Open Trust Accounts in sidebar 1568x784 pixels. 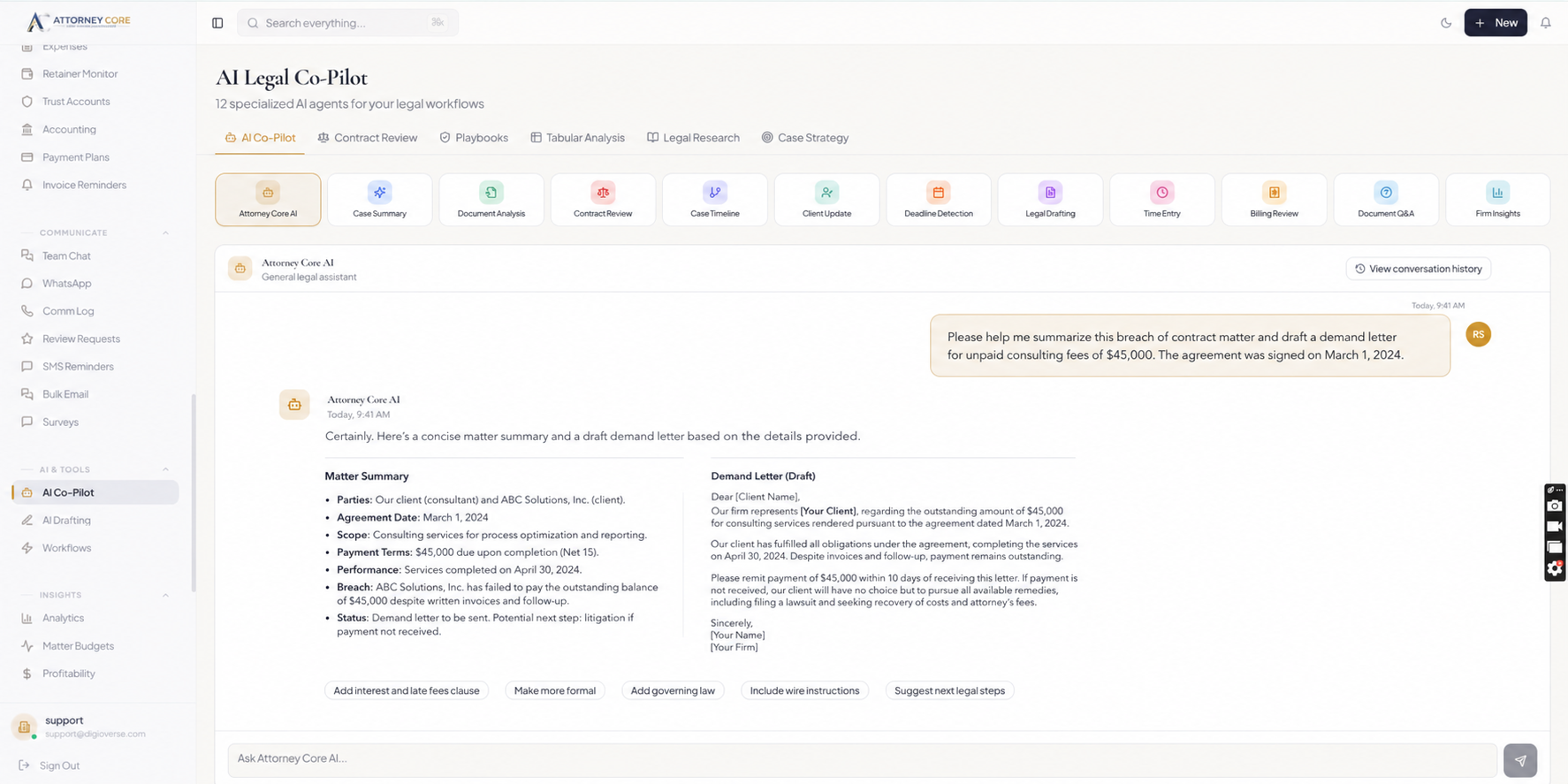(97, 102)
